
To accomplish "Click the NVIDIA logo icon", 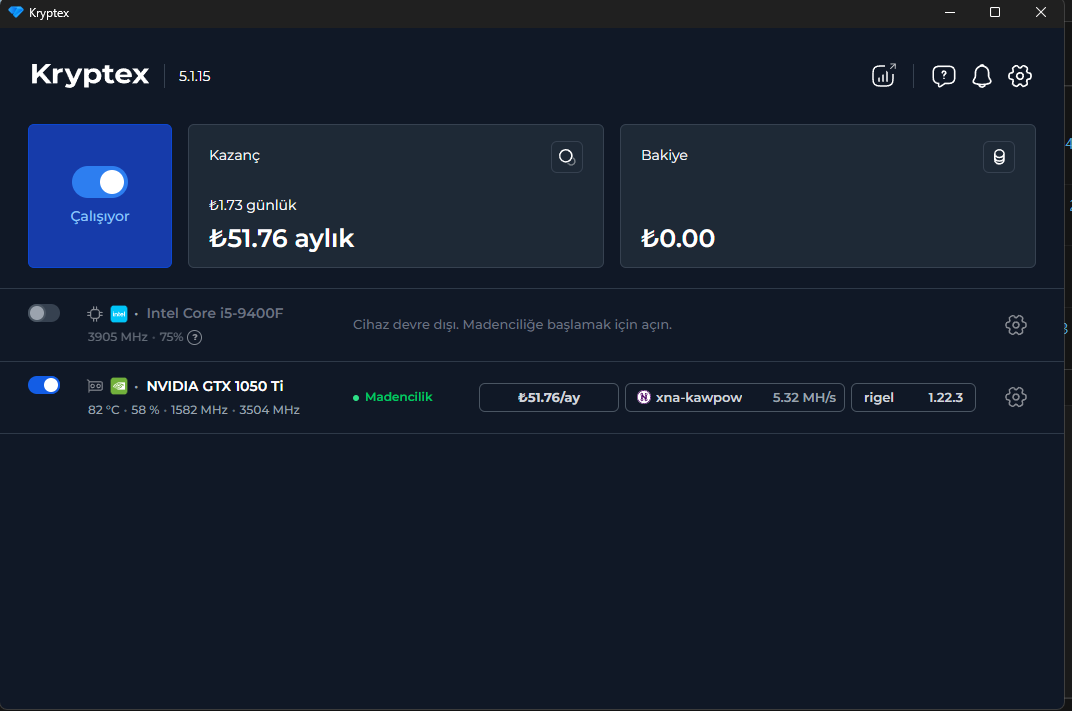I will click(x=119, y=386).
